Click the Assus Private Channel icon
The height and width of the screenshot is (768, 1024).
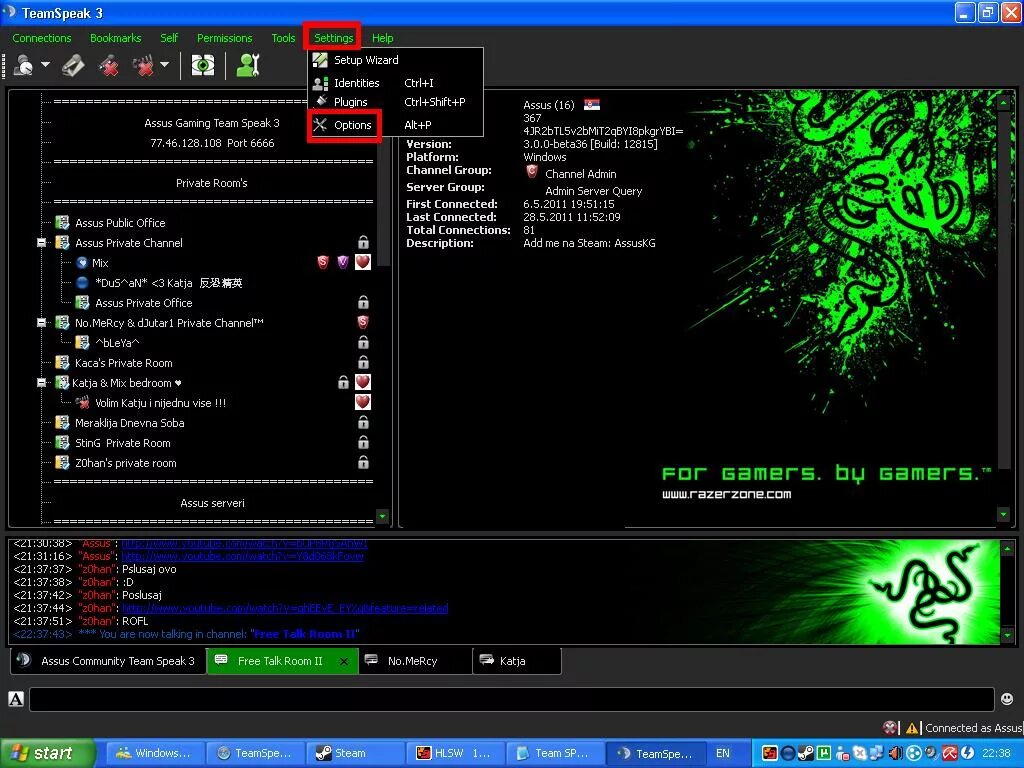click(x=63, y=242)
